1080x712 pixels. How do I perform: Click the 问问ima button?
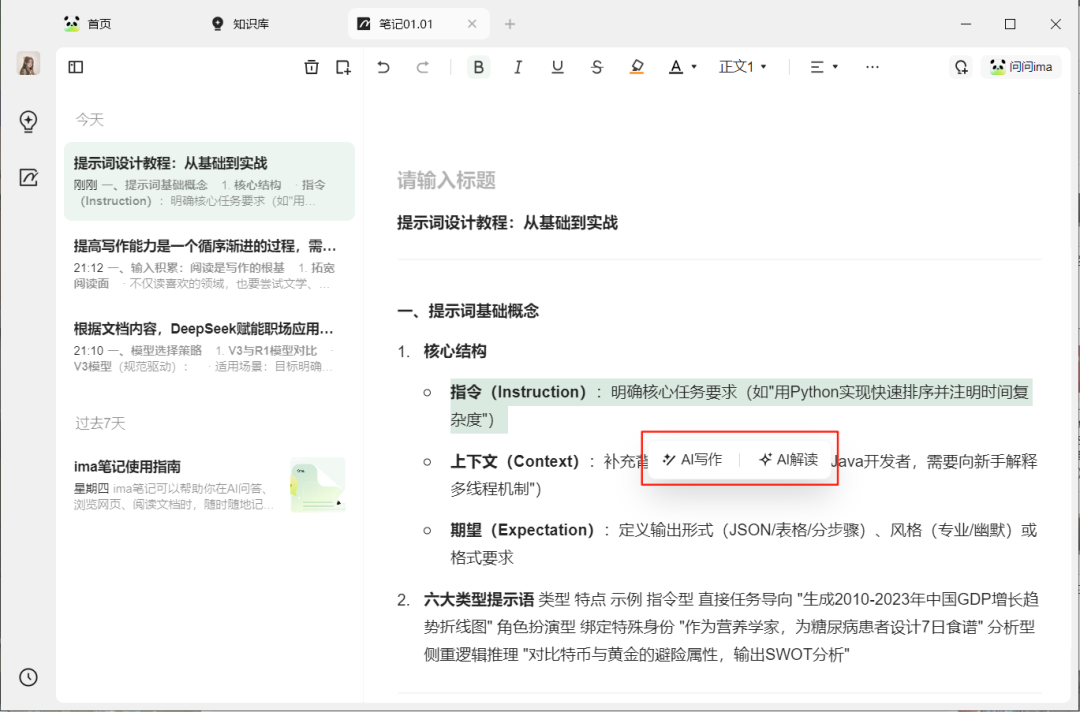1022,66
